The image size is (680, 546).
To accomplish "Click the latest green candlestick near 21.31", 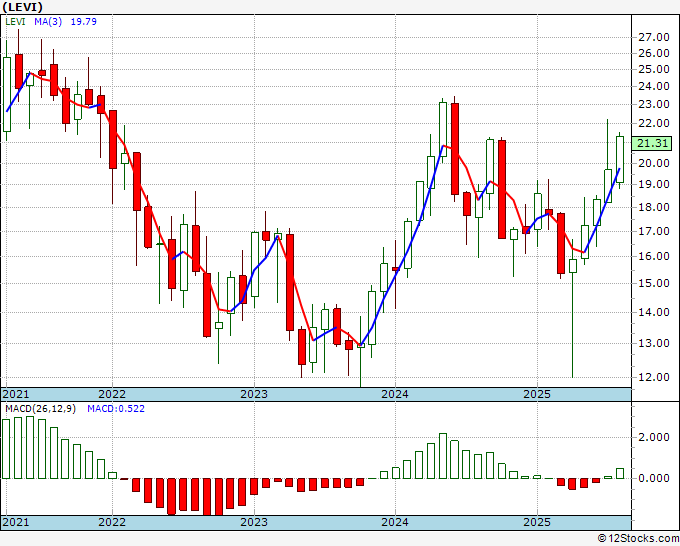I will [620, 159].
